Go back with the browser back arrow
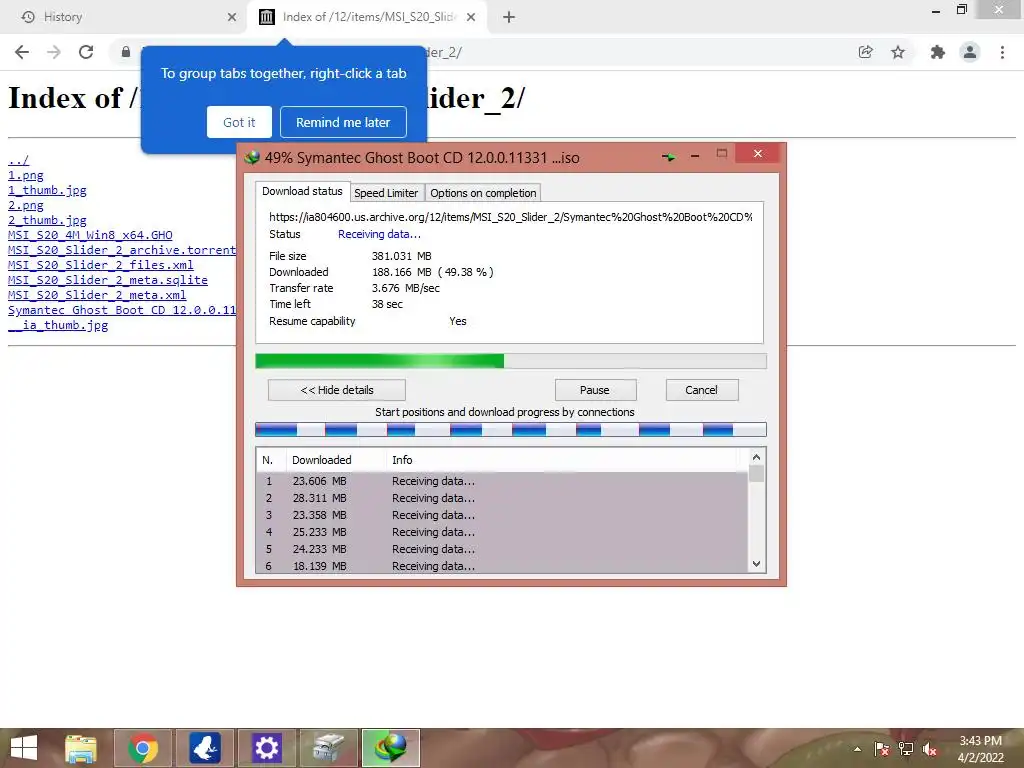 (x=22, y=52)
